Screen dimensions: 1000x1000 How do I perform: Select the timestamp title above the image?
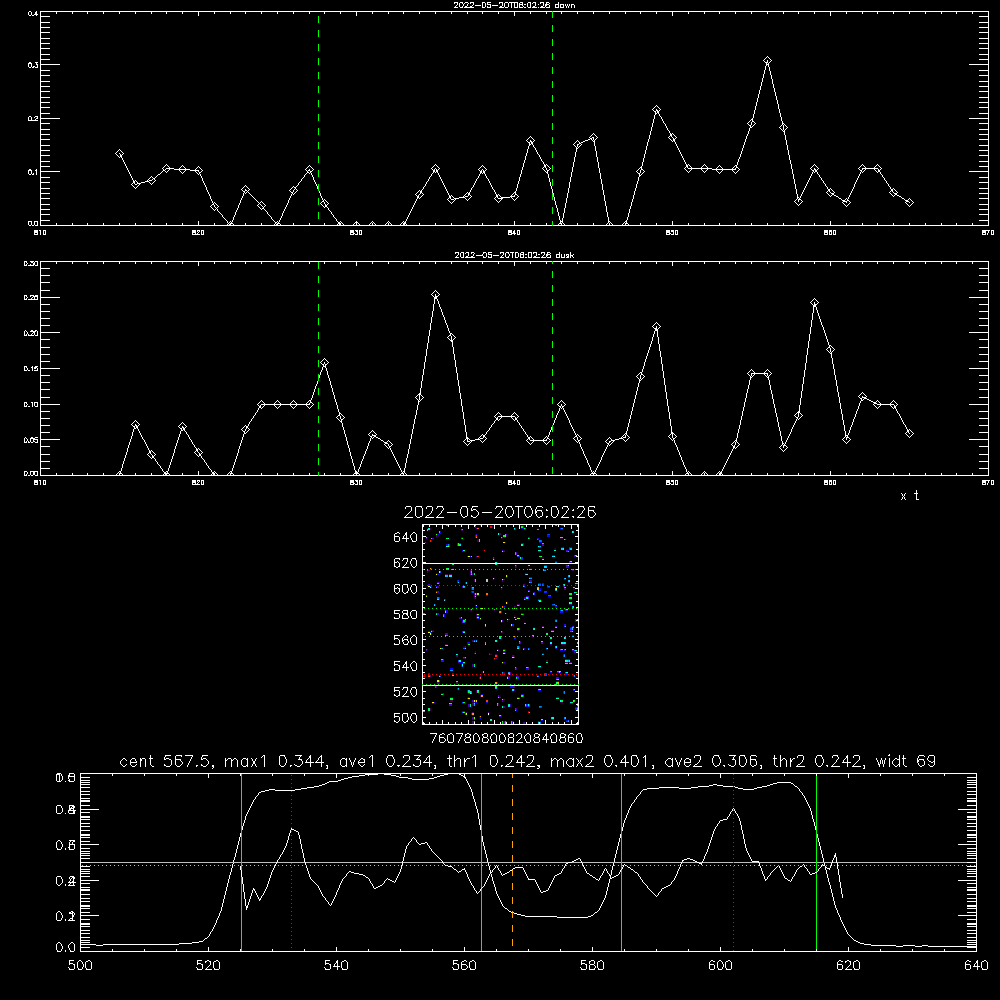[500, 512]
